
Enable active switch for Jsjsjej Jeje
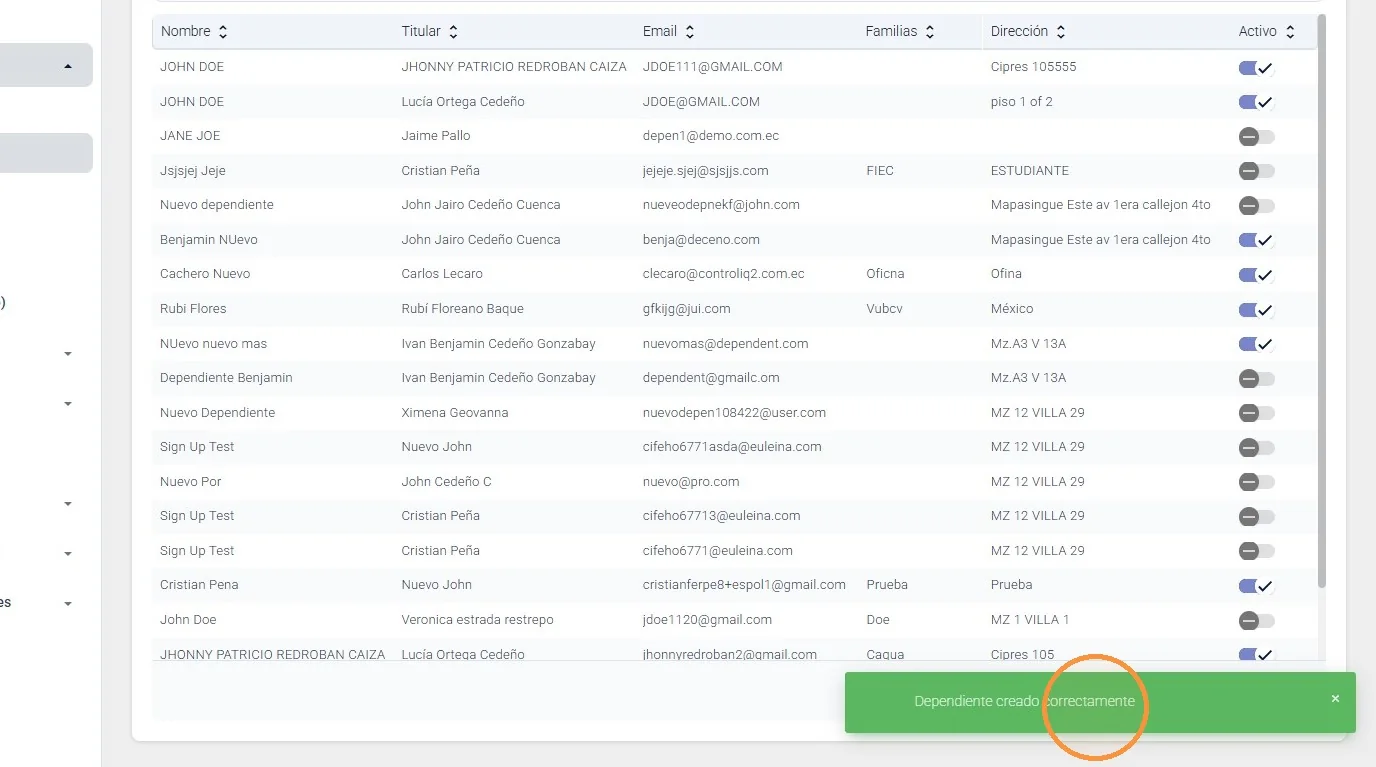click(1256, 171)
